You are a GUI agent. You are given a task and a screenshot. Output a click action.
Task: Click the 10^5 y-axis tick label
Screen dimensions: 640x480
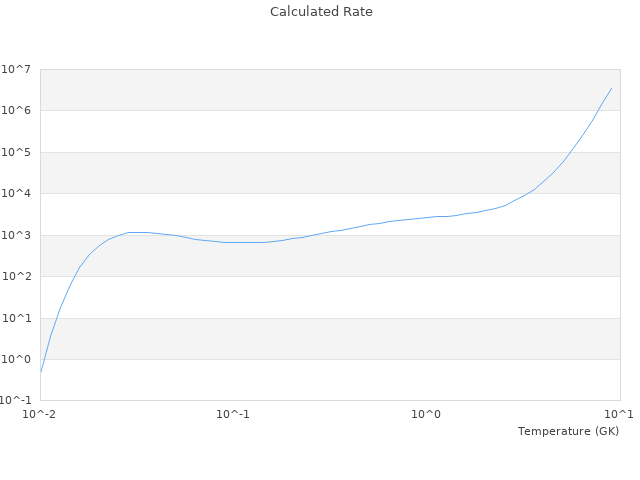click(17, 153)
